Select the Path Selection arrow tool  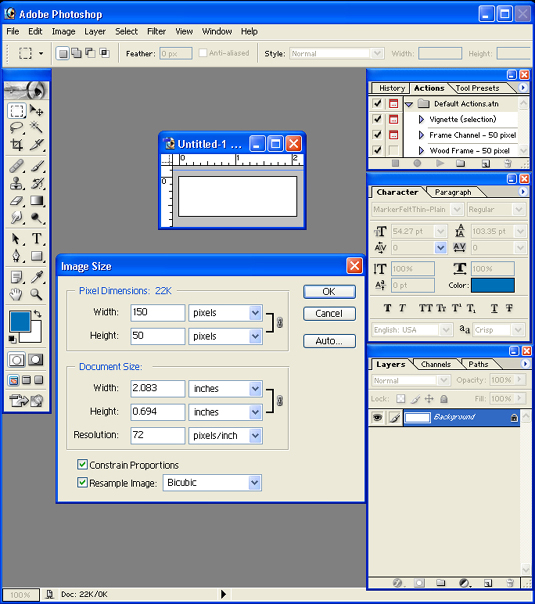point(17,239)
